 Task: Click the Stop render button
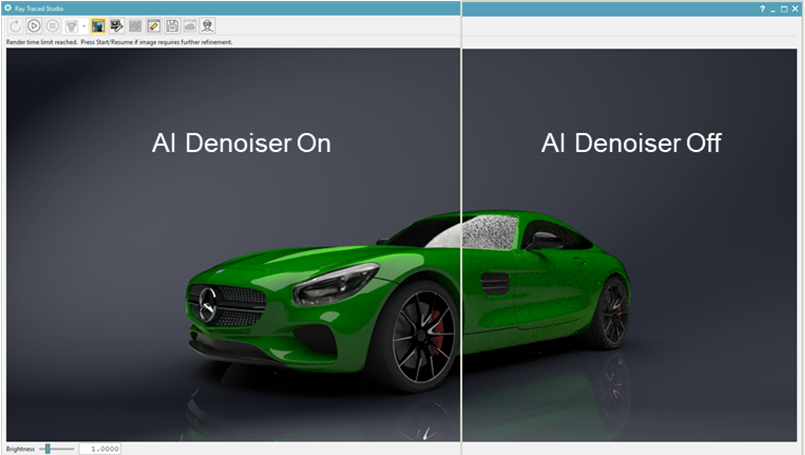[51, 26]
